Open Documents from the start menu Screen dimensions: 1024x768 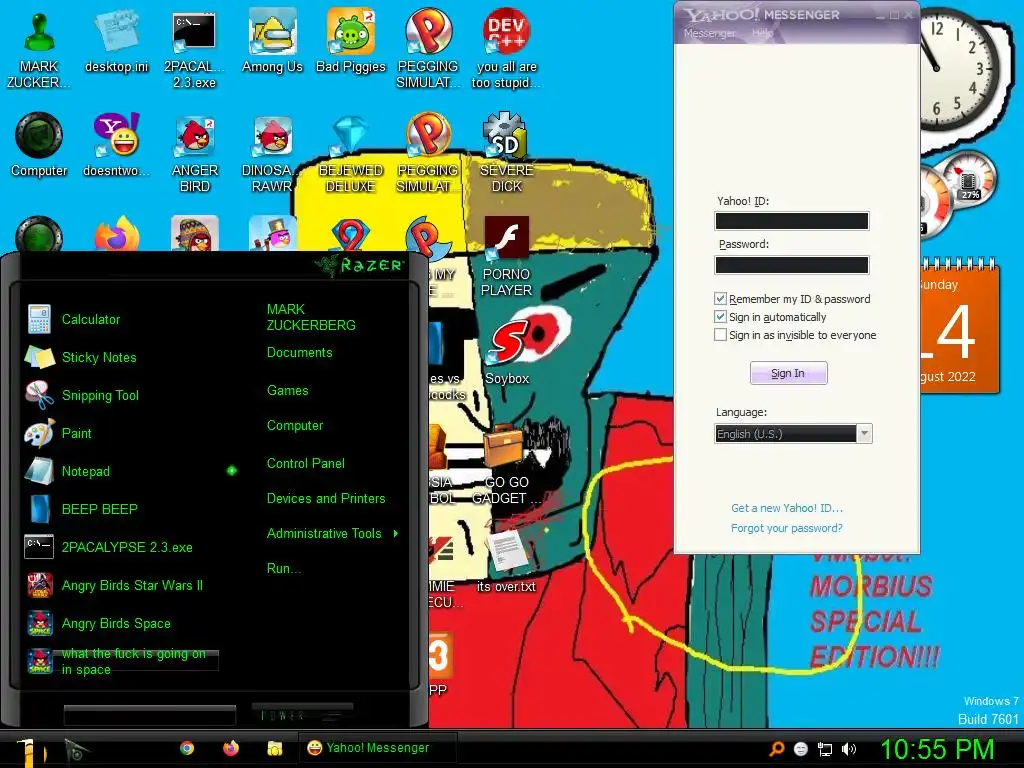point(300,353)
